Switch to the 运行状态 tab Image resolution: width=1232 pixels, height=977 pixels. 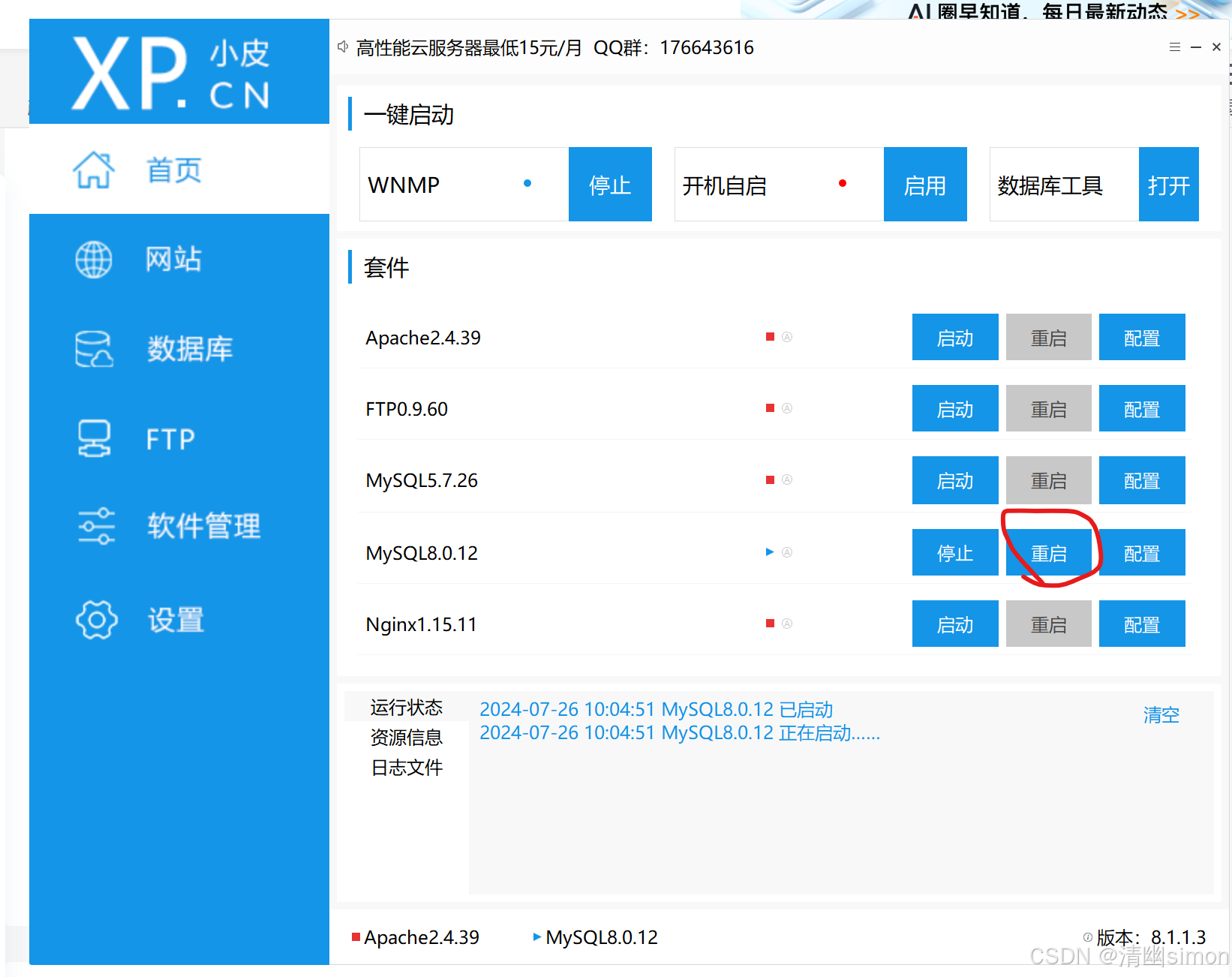407,707
